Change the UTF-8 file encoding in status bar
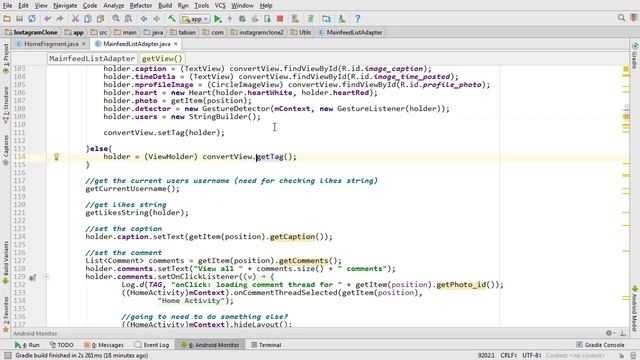 532,356
